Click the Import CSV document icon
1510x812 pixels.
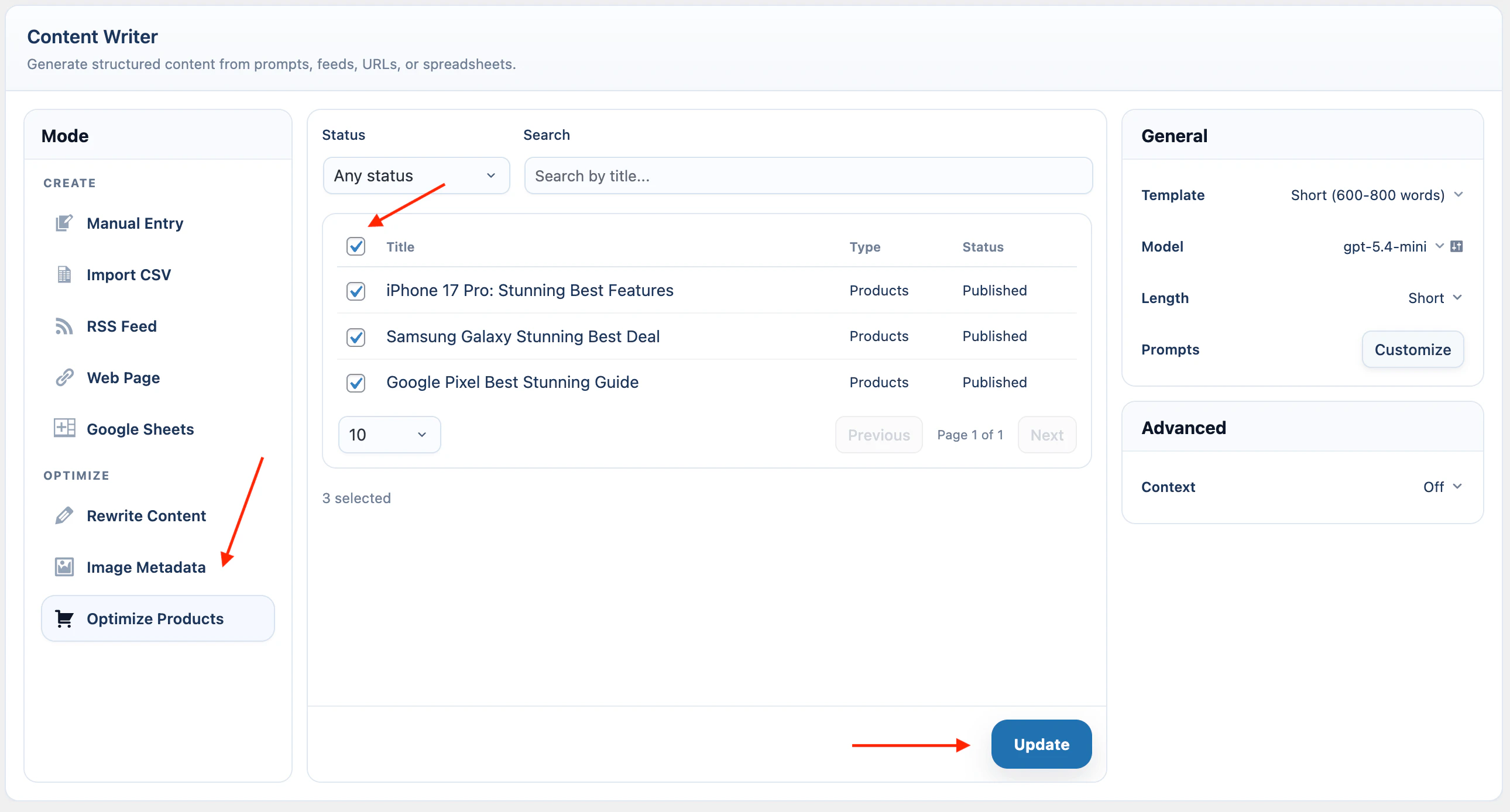coord(64,275)
